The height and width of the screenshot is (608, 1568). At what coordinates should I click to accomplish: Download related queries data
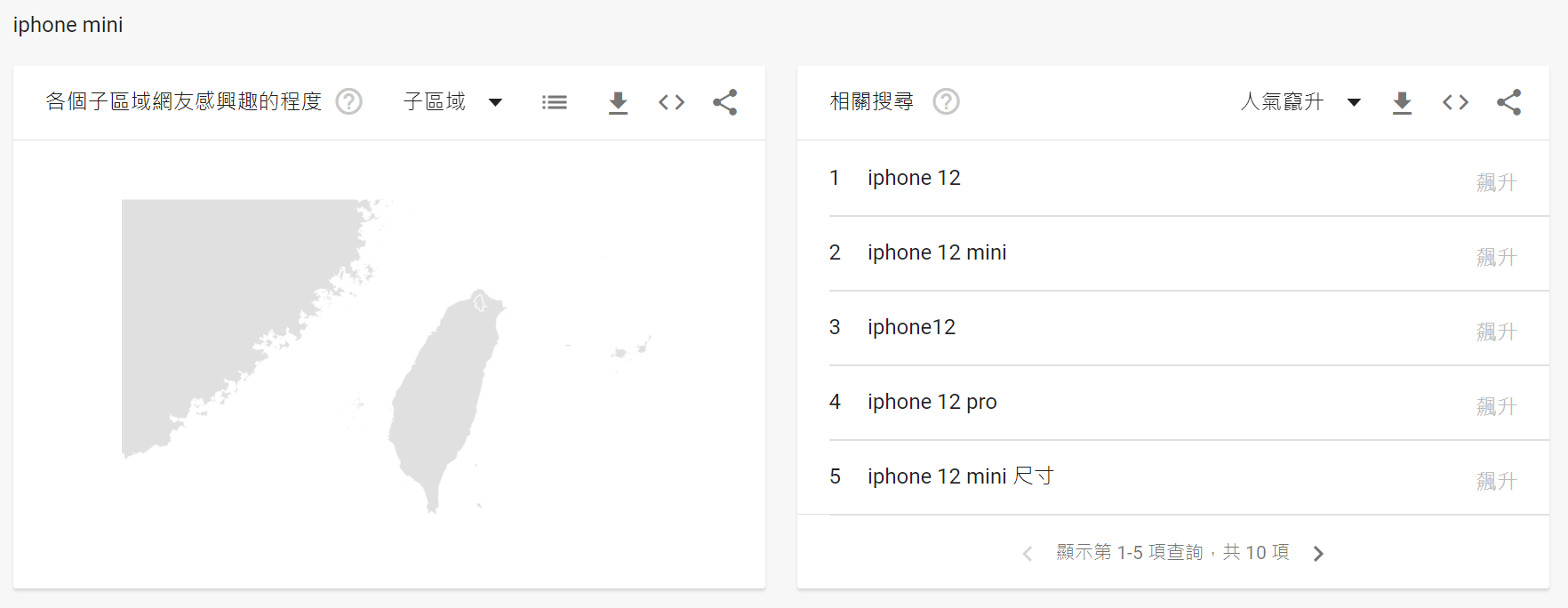1403,103
